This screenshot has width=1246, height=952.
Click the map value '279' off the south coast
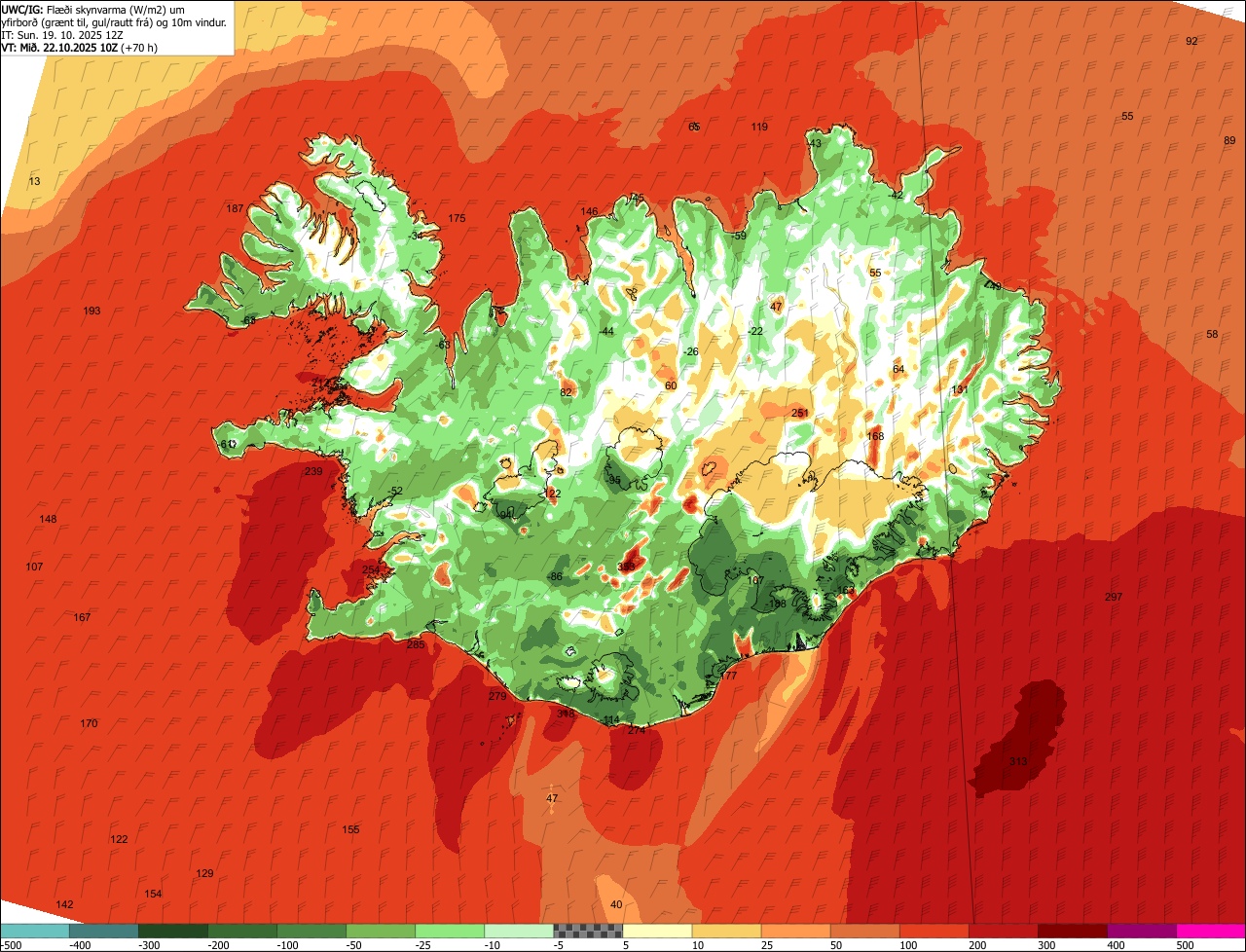[497, 696]
